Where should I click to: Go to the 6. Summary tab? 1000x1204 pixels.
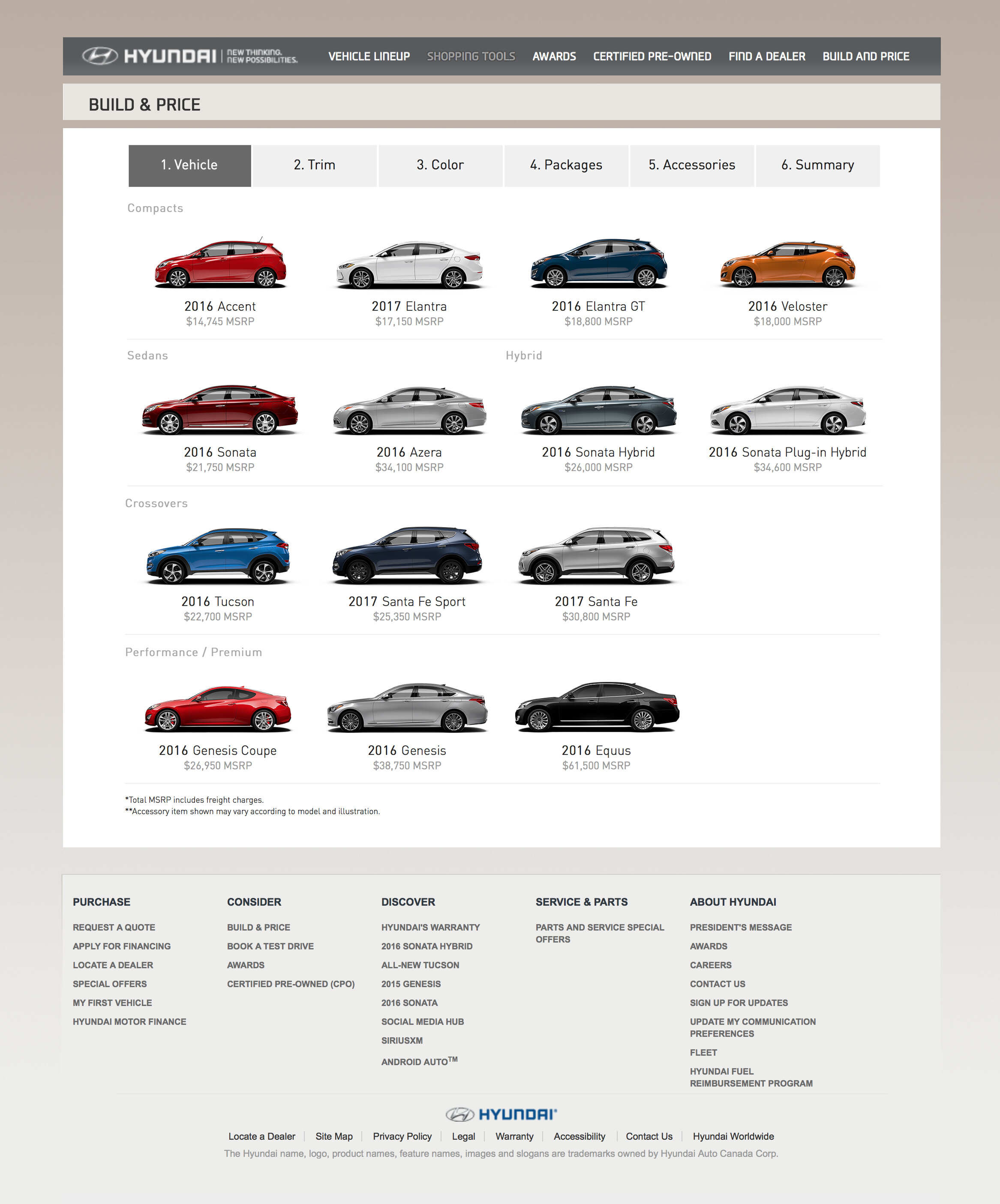pyautogui.click(x=817, y=165)
